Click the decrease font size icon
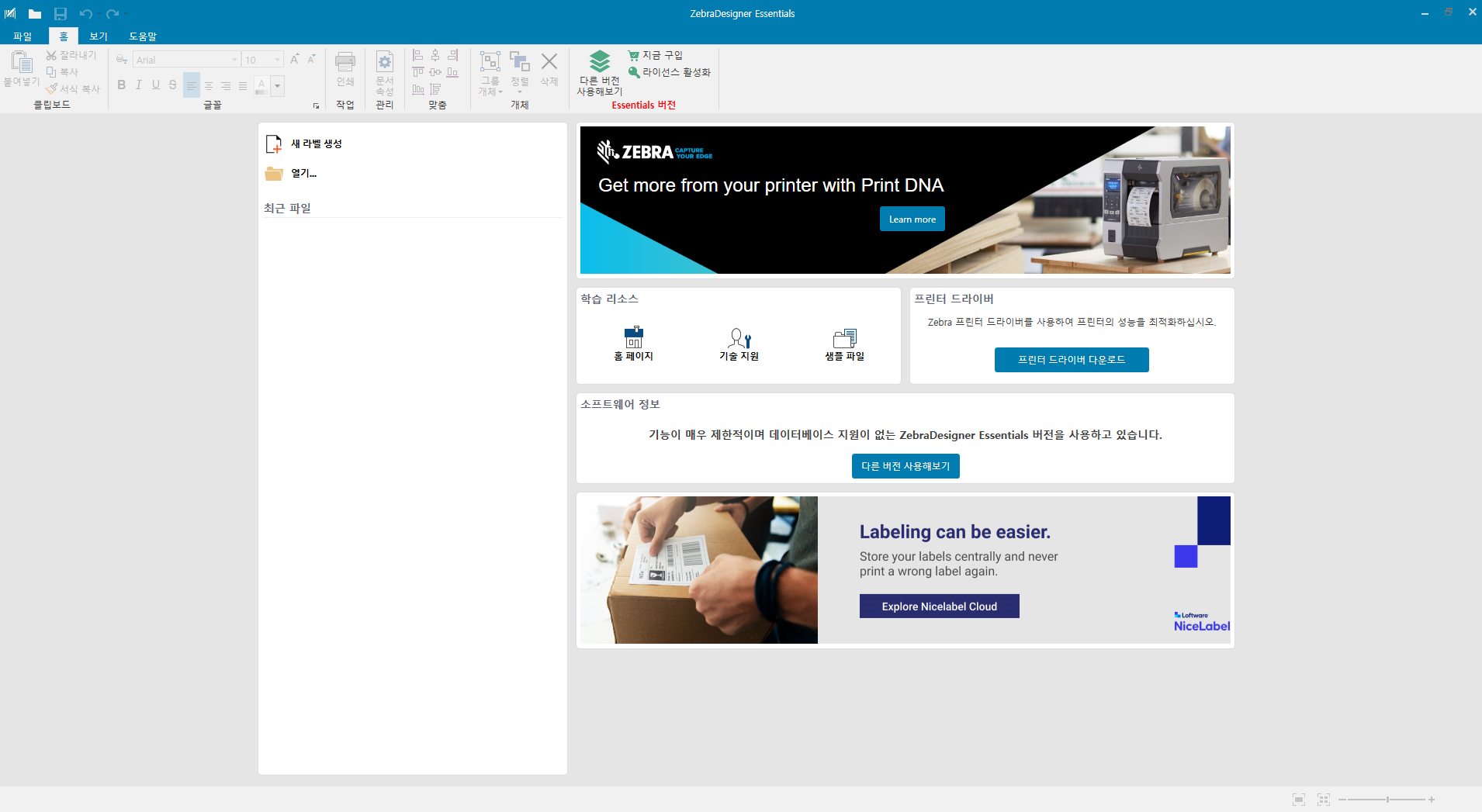This screenshot has width=1482, height=812. coord(311,59)
